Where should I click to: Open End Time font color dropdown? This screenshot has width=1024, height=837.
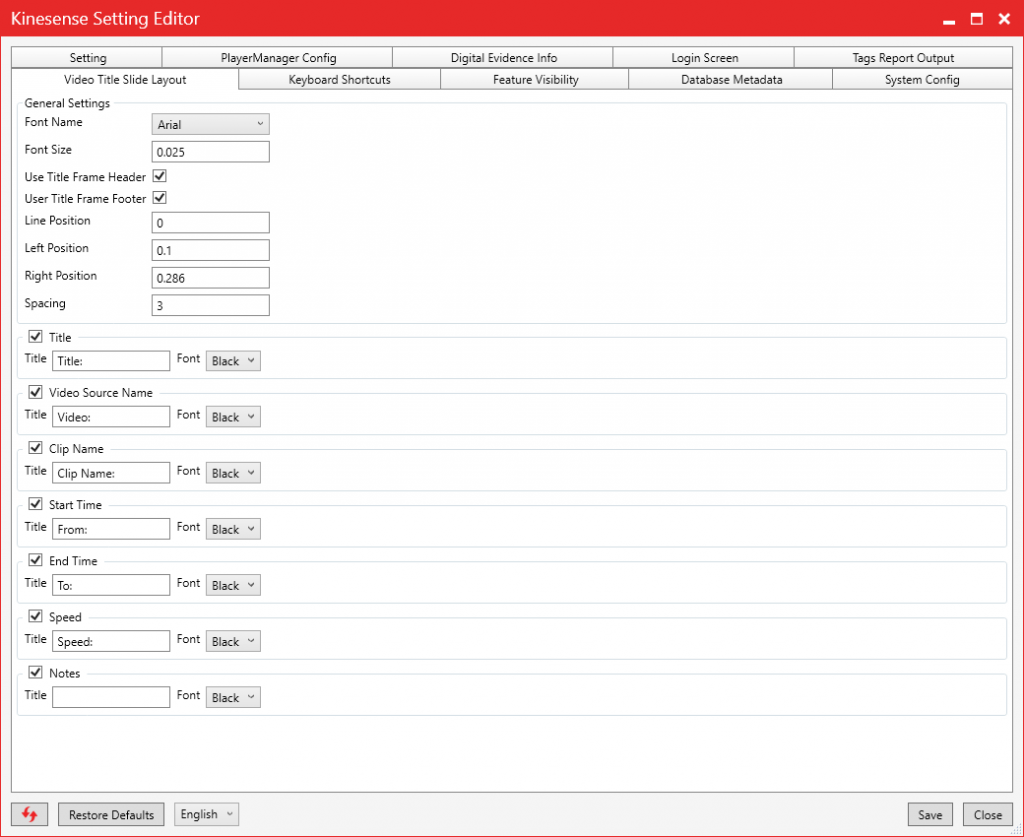[x=233, y=586]
